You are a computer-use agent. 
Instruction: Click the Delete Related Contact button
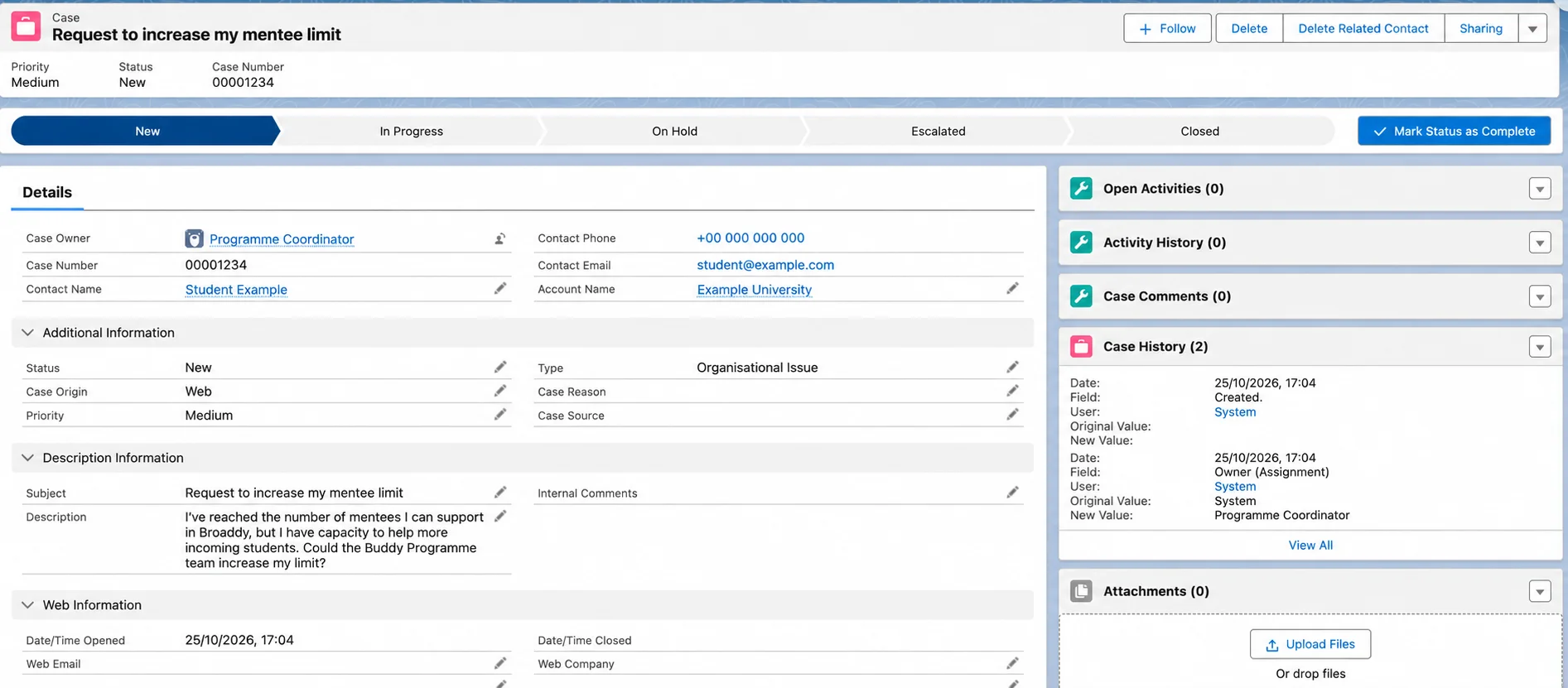[x=1363, y=28]
